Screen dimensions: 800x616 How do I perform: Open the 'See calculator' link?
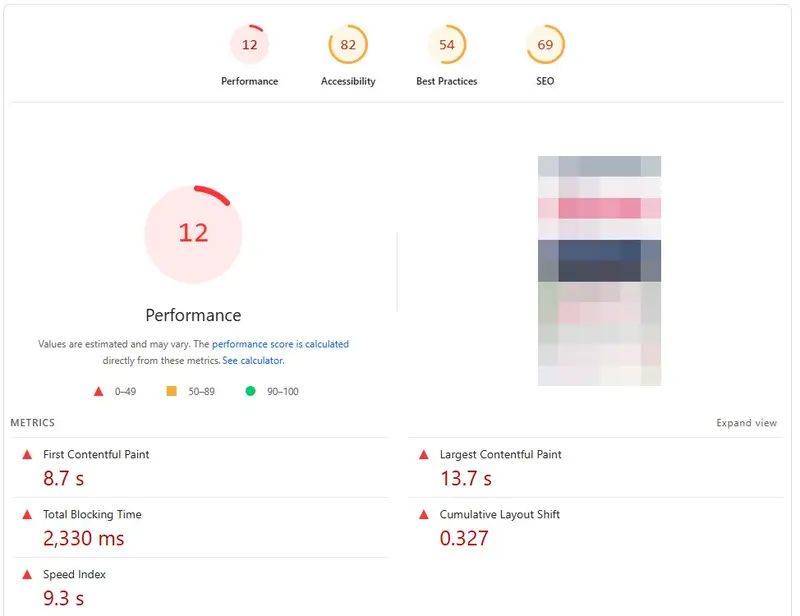pos(253,360)
